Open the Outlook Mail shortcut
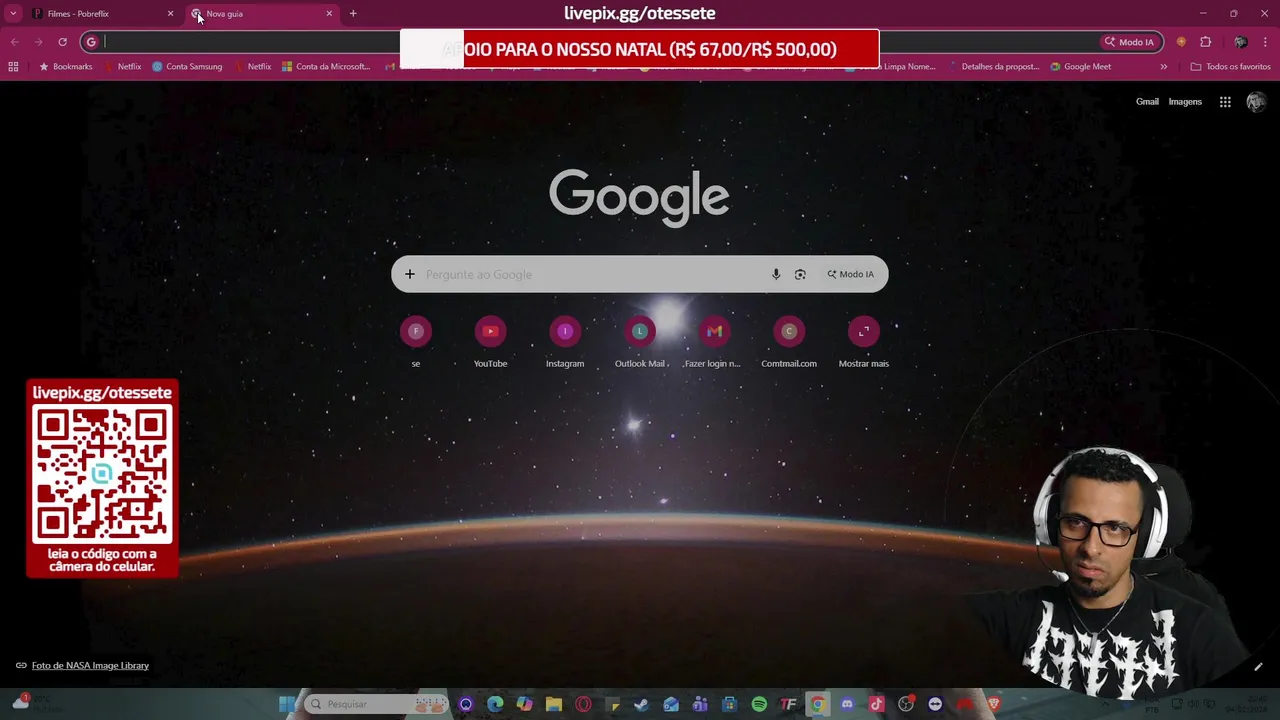 pos(640,342)
